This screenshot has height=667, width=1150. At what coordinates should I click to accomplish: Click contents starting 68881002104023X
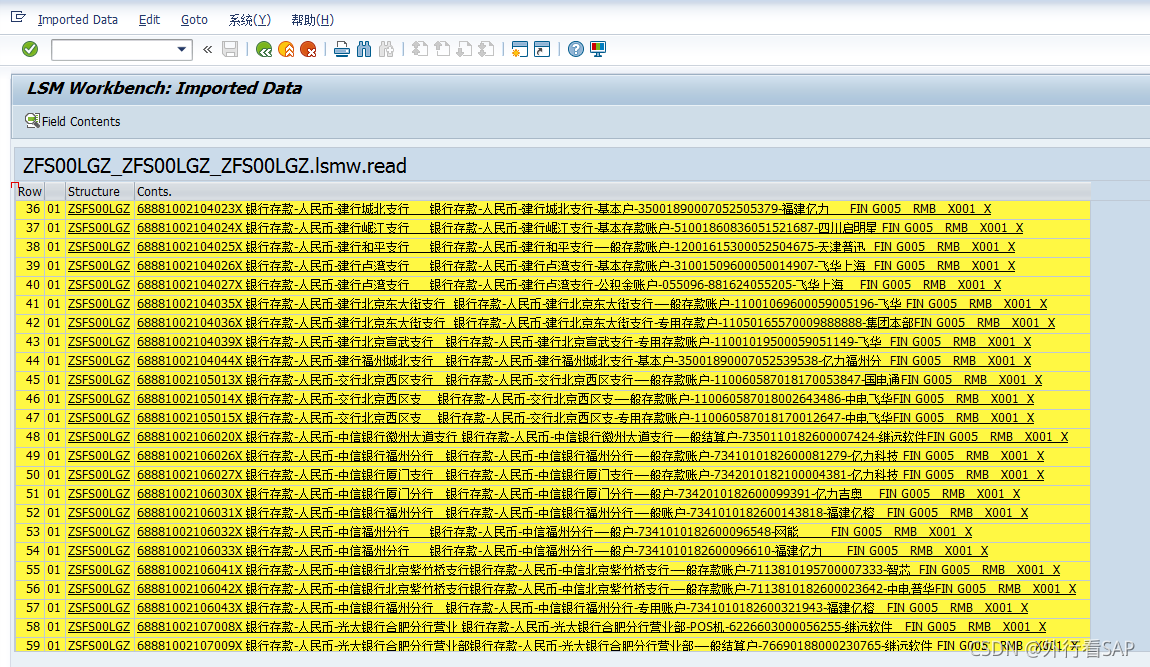564,208
